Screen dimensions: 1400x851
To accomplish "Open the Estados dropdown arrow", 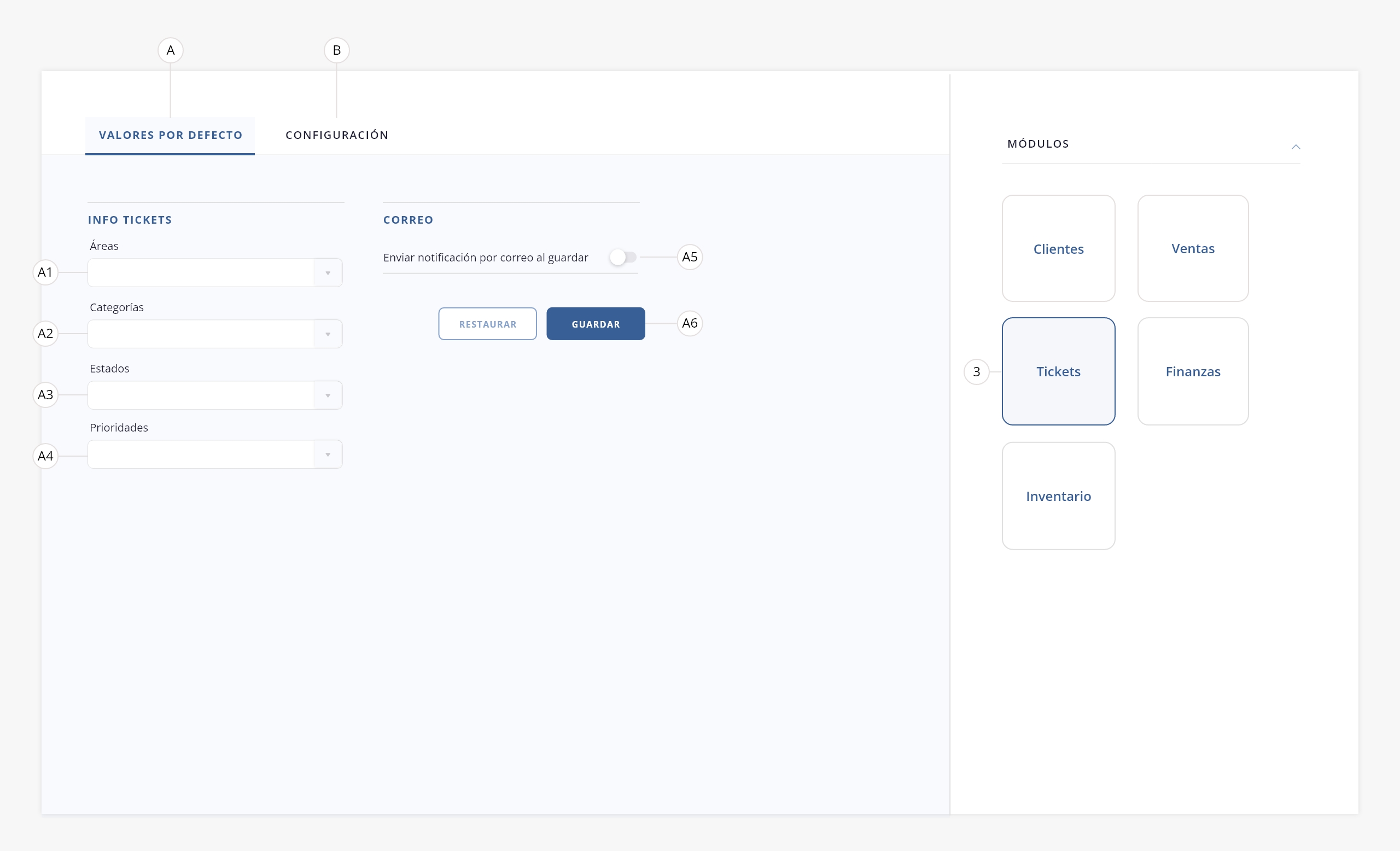I will point(328,395).
